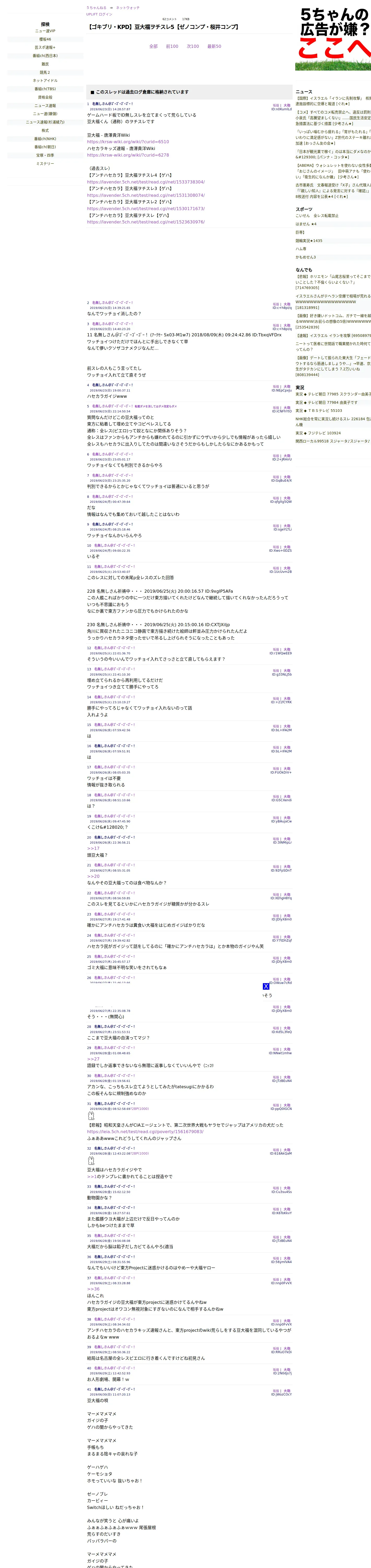Select 難民 board in the sidebar
The image size is (371, 1568).
[x=45, y=64]
